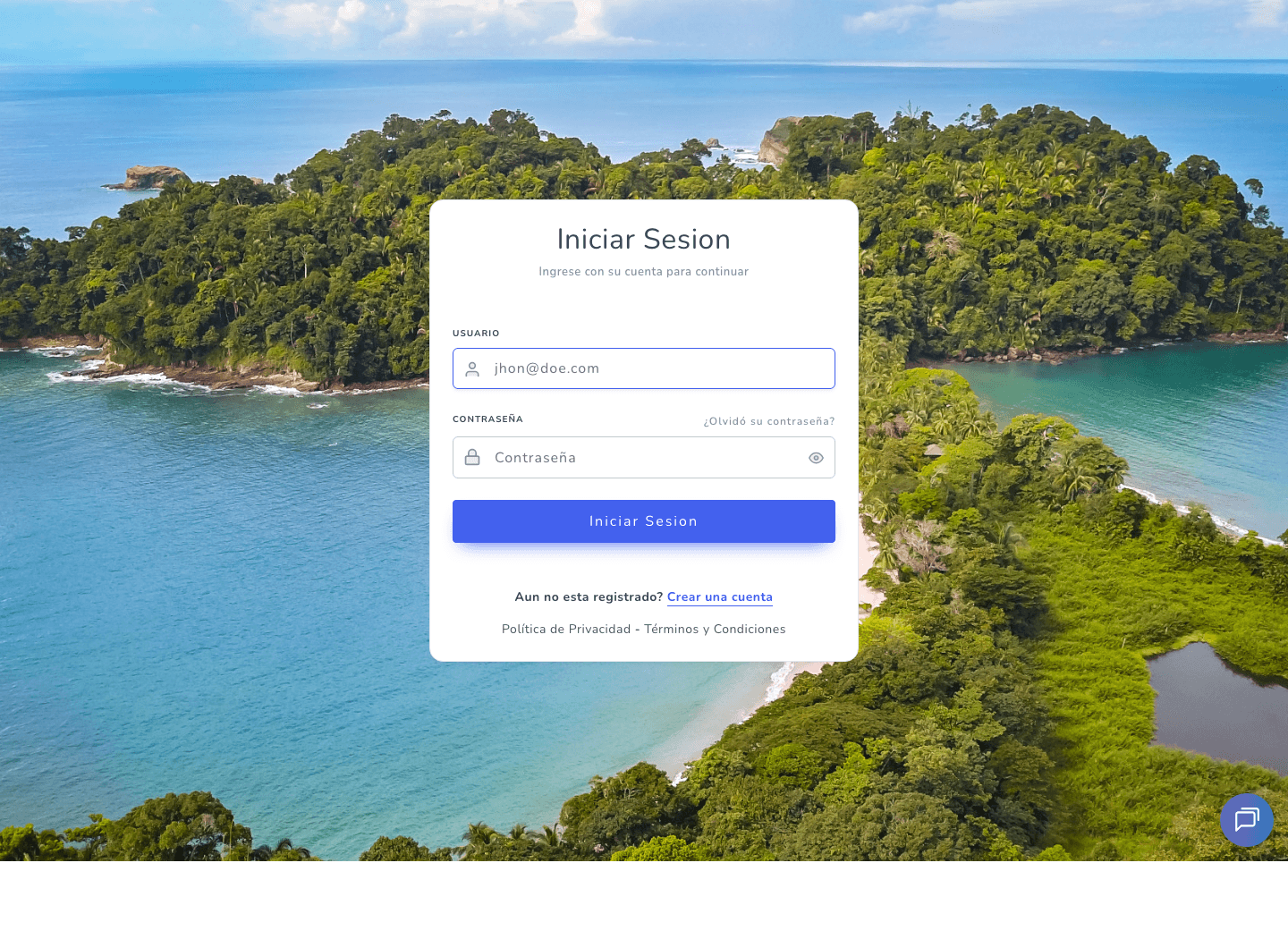Open the Política de Privacidad link

[566, 629]
